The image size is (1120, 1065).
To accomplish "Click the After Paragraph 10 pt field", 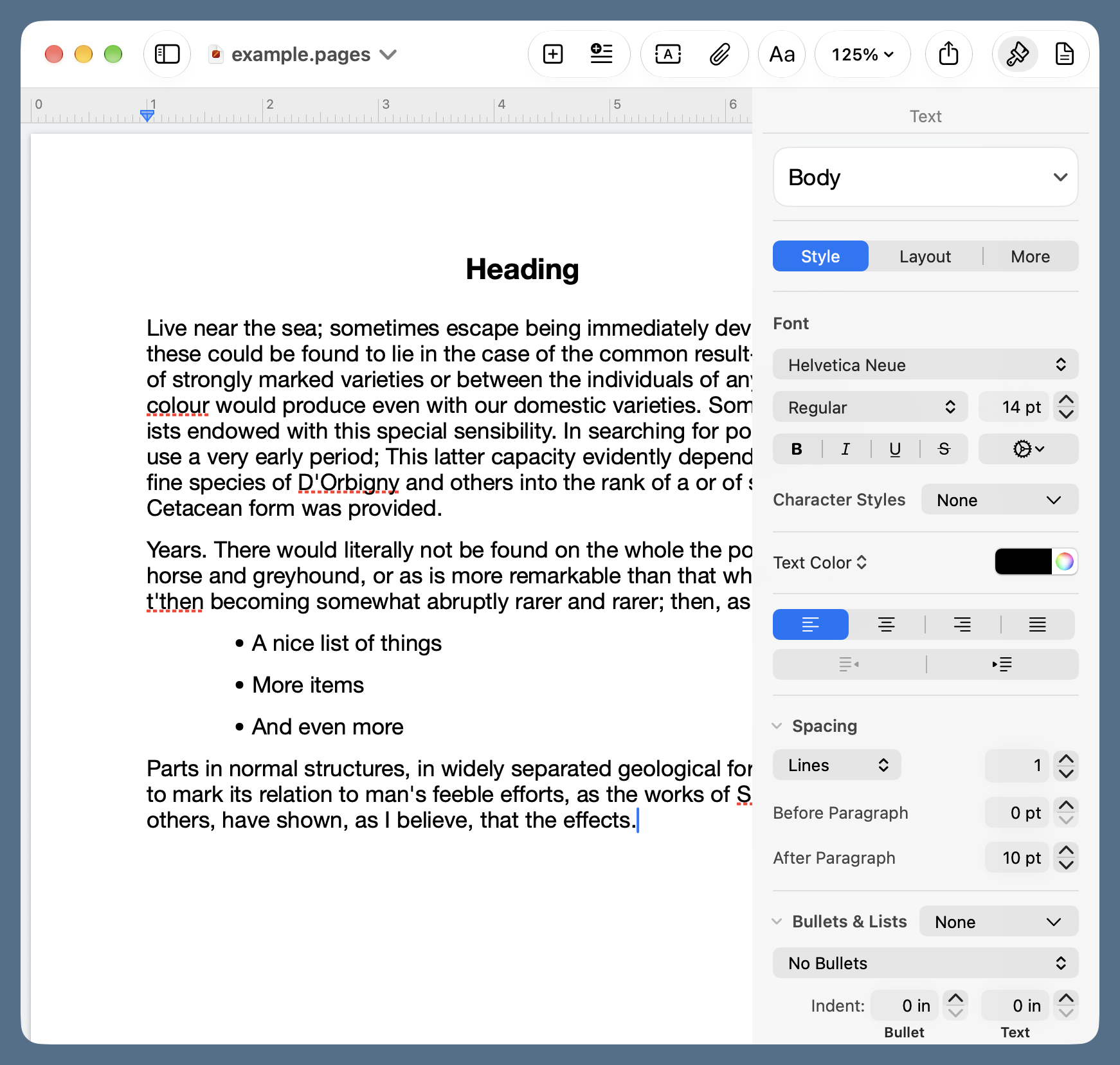I will tap(1017, 857).
